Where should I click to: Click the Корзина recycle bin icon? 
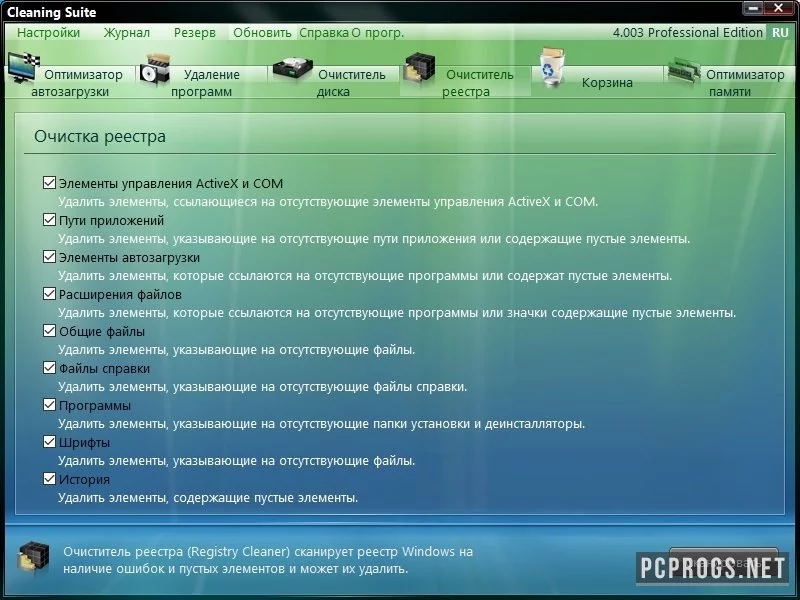(x=552, y=67)
